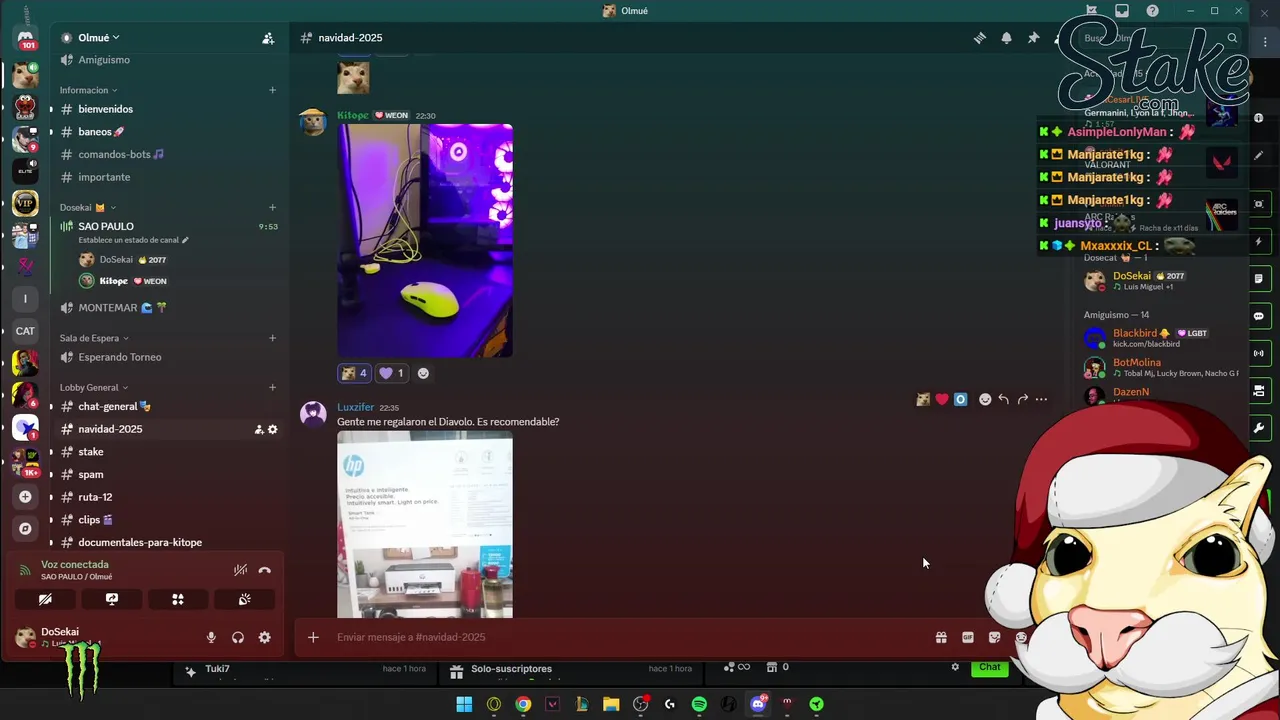Open Blackbird's profile in member list
This screenshot has width=1280, height=720.
click(1135, 333)
